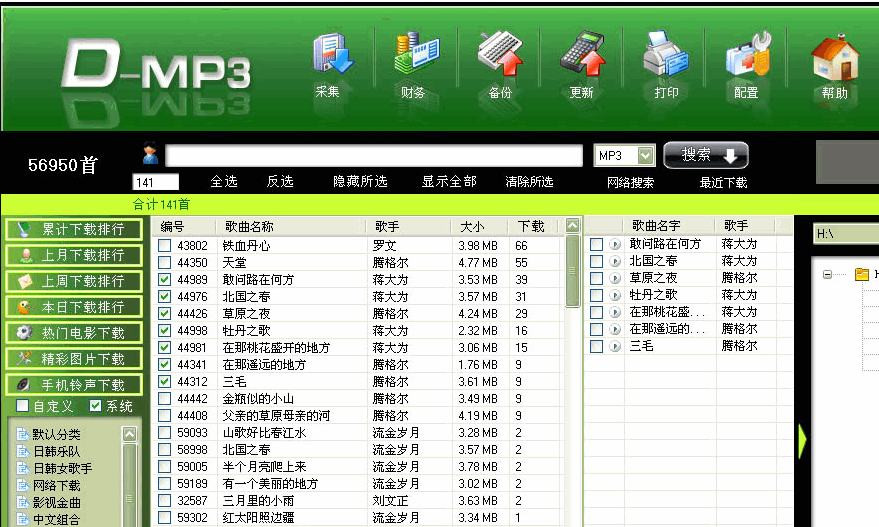Open the 帮助 help house icon
The image size is (879, 527).
tap(835, 56)
